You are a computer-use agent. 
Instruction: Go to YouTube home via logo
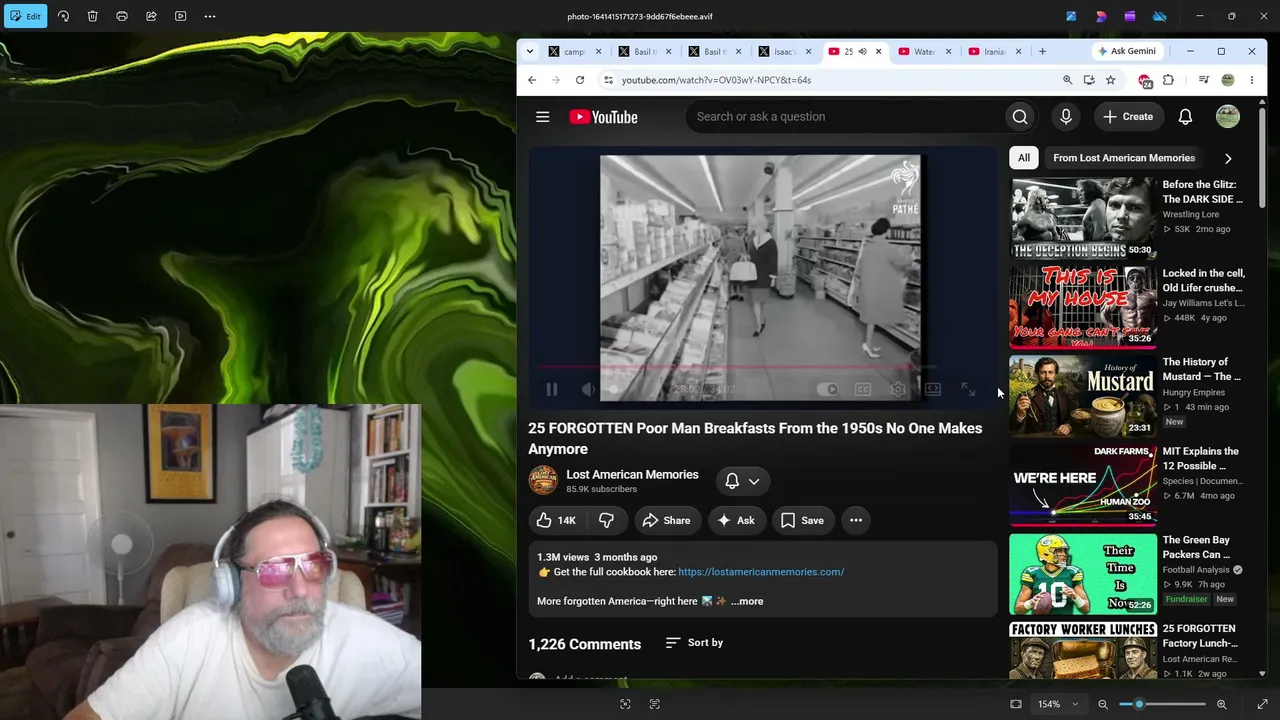603,117
